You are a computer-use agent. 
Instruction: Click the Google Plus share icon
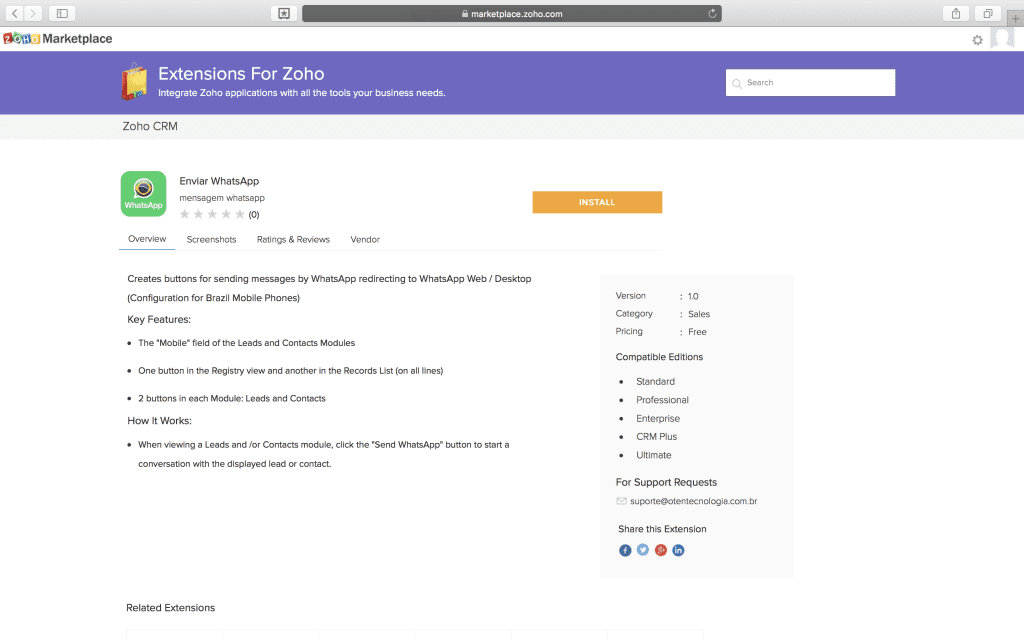[661, 550]
